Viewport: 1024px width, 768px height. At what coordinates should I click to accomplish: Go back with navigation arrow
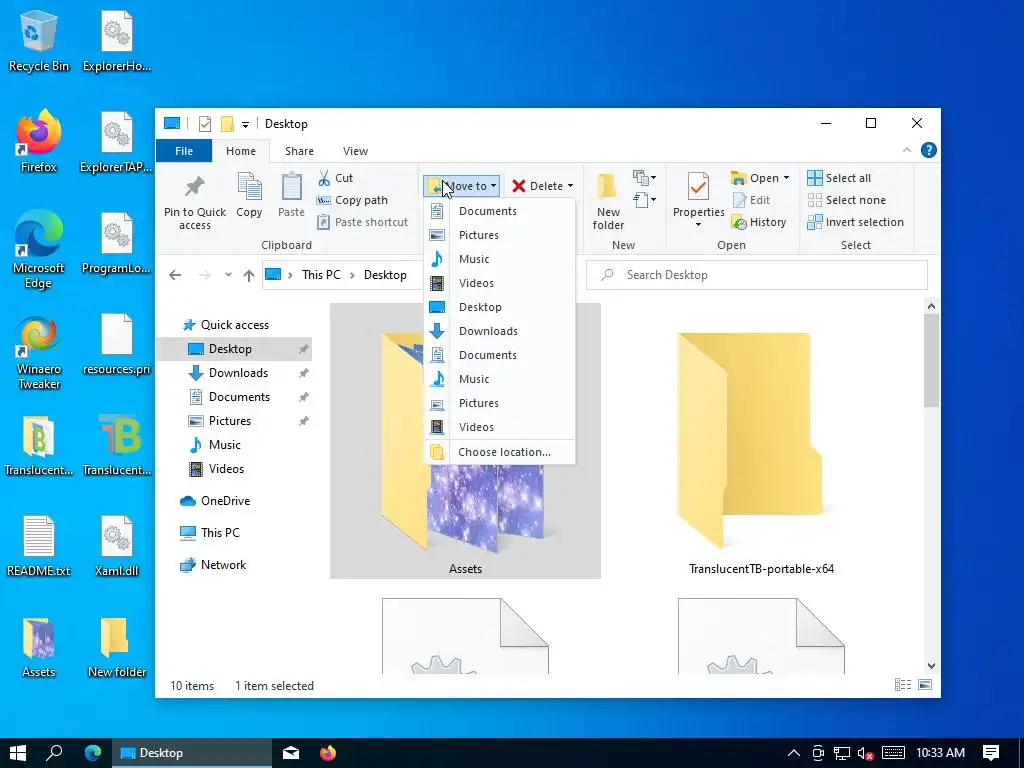coord(175,275)
